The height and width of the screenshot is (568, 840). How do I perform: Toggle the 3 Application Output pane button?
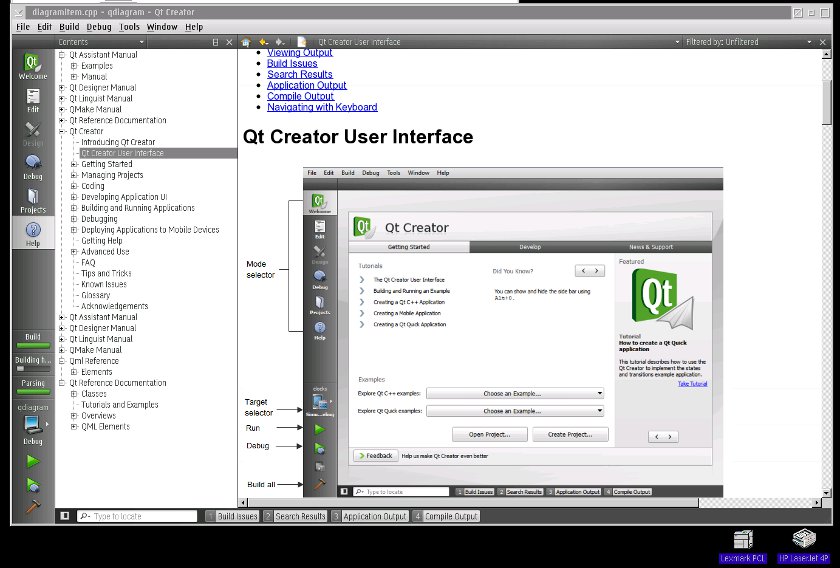click(x=370, y=516)
